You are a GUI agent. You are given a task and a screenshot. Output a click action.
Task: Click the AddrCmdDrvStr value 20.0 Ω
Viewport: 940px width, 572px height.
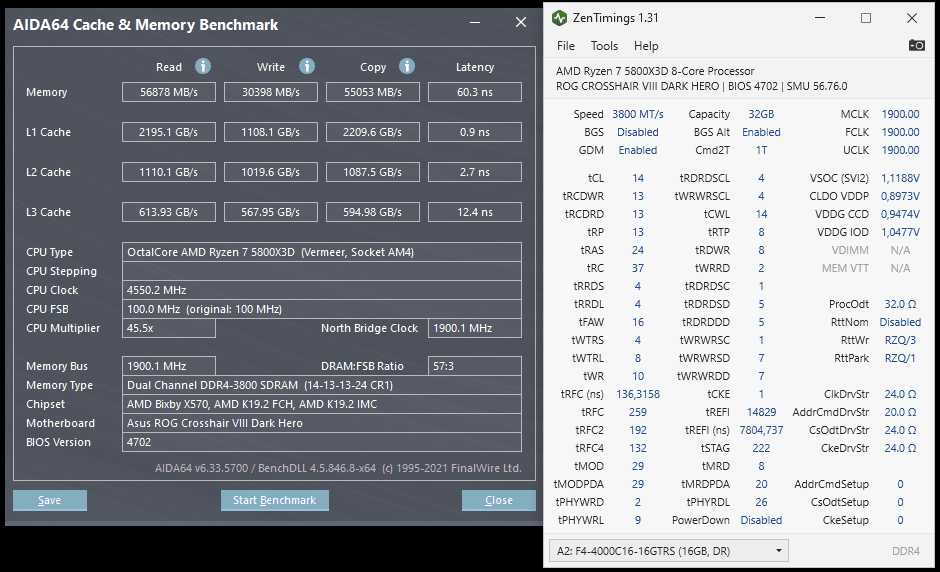[x=900, y=412]
